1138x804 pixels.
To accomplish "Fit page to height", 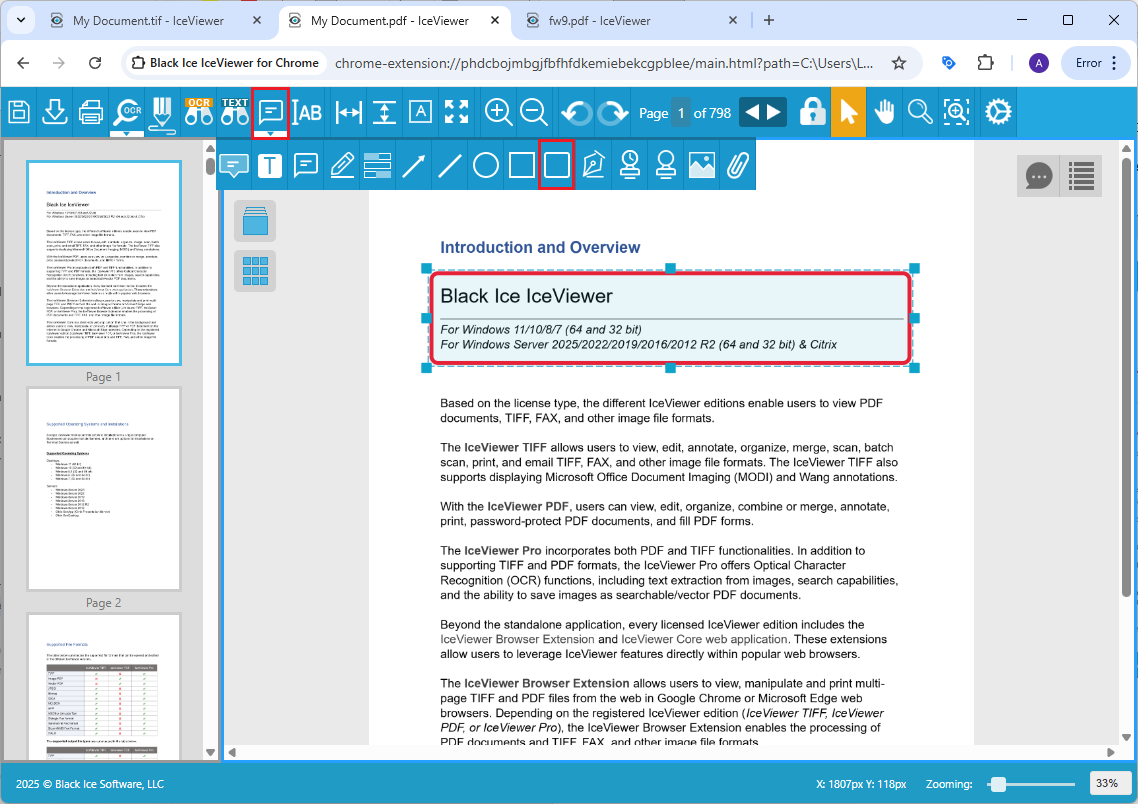I will (x=385, y=112).
